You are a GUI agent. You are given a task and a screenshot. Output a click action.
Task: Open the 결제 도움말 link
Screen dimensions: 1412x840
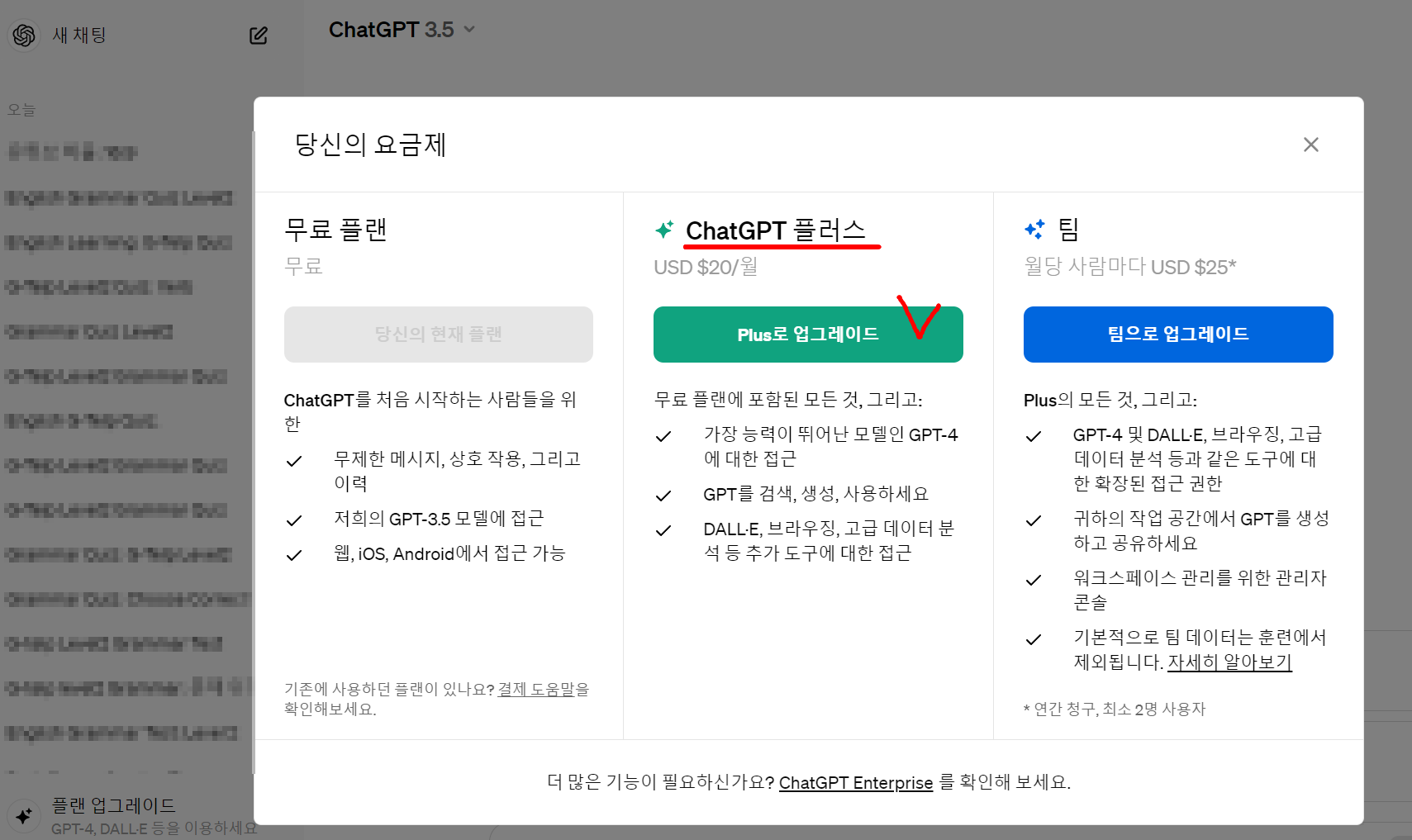coord(535,689)
